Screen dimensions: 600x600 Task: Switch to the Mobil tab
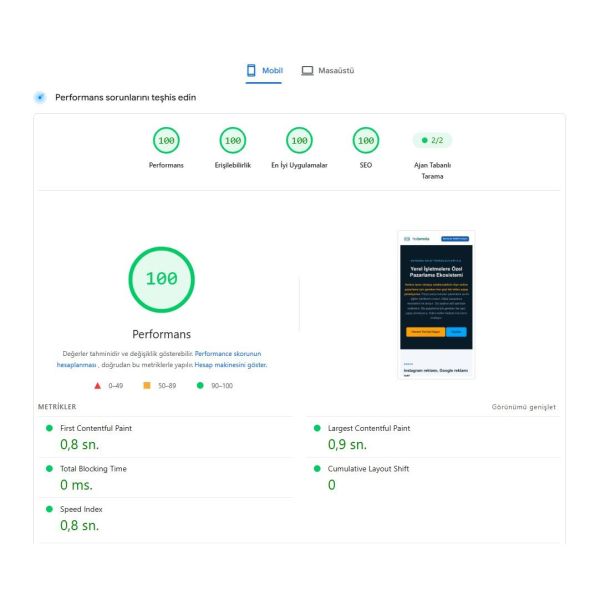[264, 71]
